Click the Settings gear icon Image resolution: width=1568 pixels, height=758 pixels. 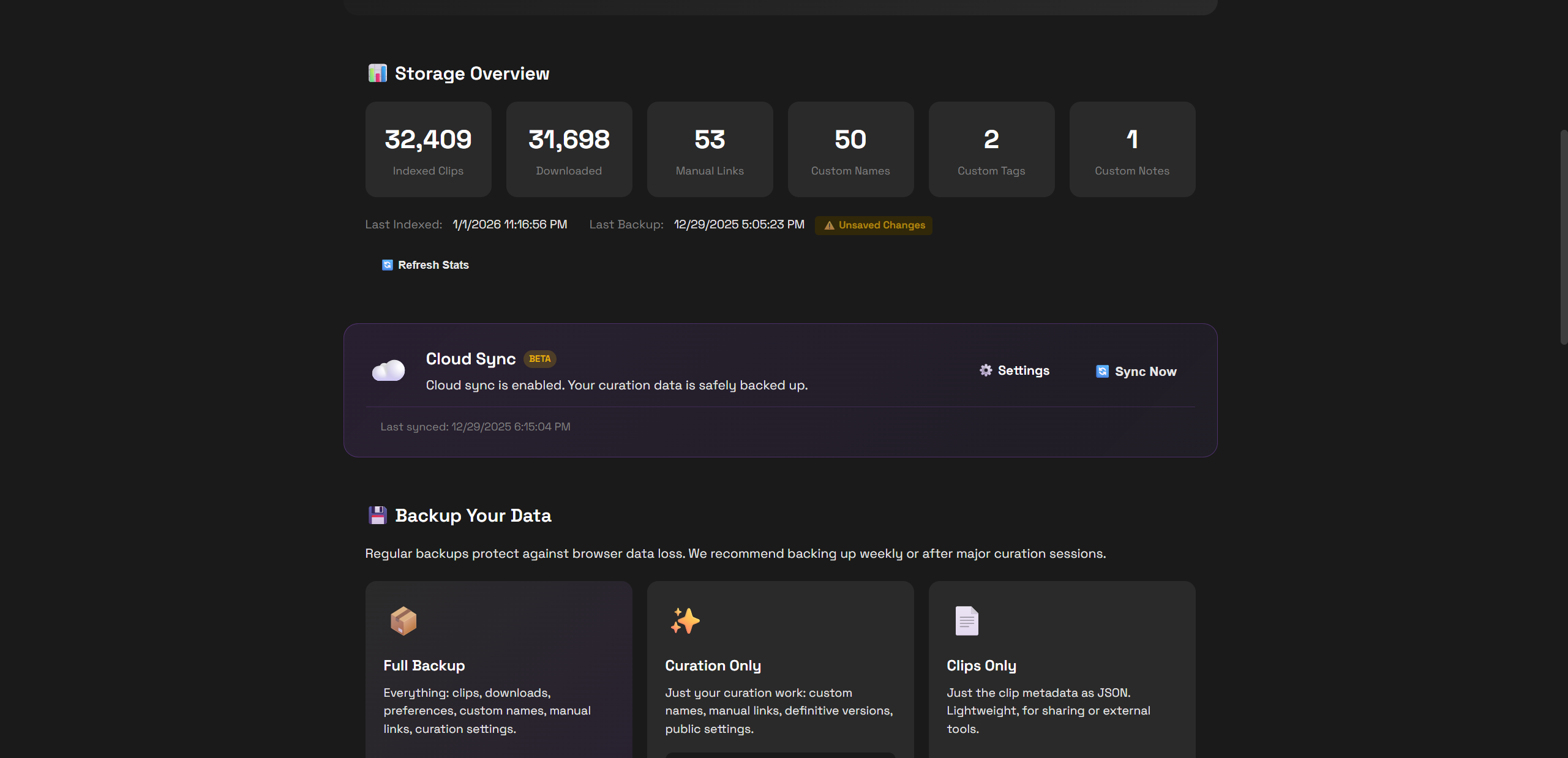point(986,370)
